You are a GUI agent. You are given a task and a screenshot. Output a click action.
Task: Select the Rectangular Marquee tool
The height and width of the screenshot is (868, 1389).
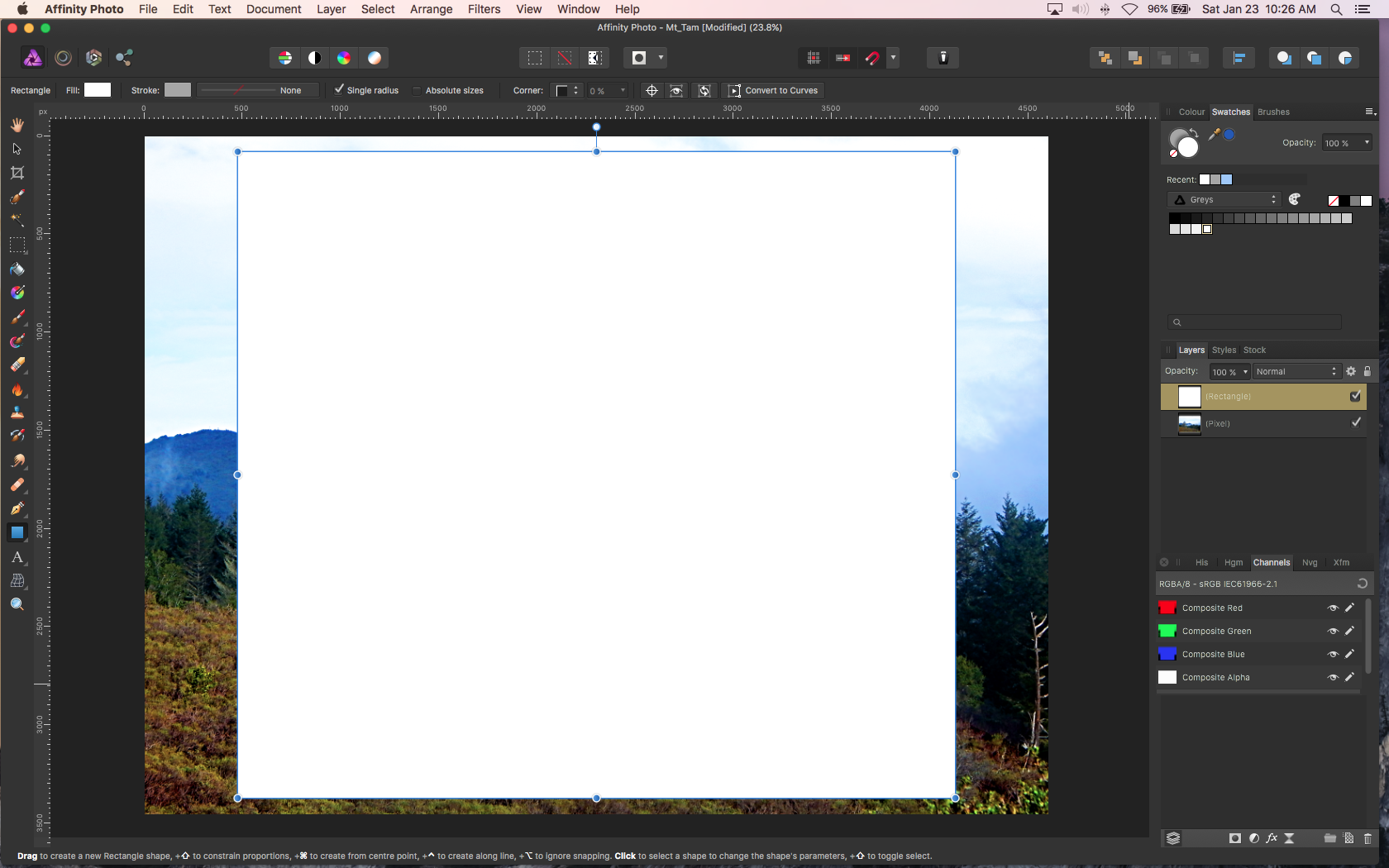[x=17, y=246]
